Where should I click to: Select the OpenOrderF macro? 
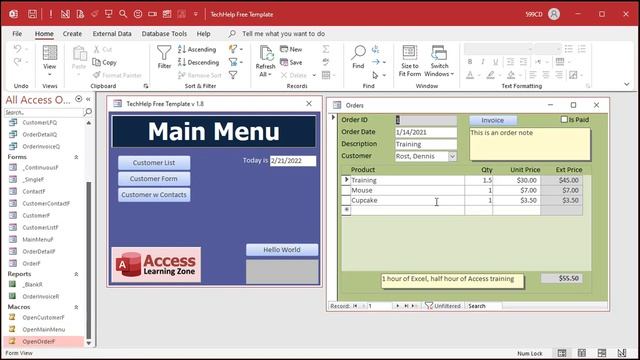43,341
